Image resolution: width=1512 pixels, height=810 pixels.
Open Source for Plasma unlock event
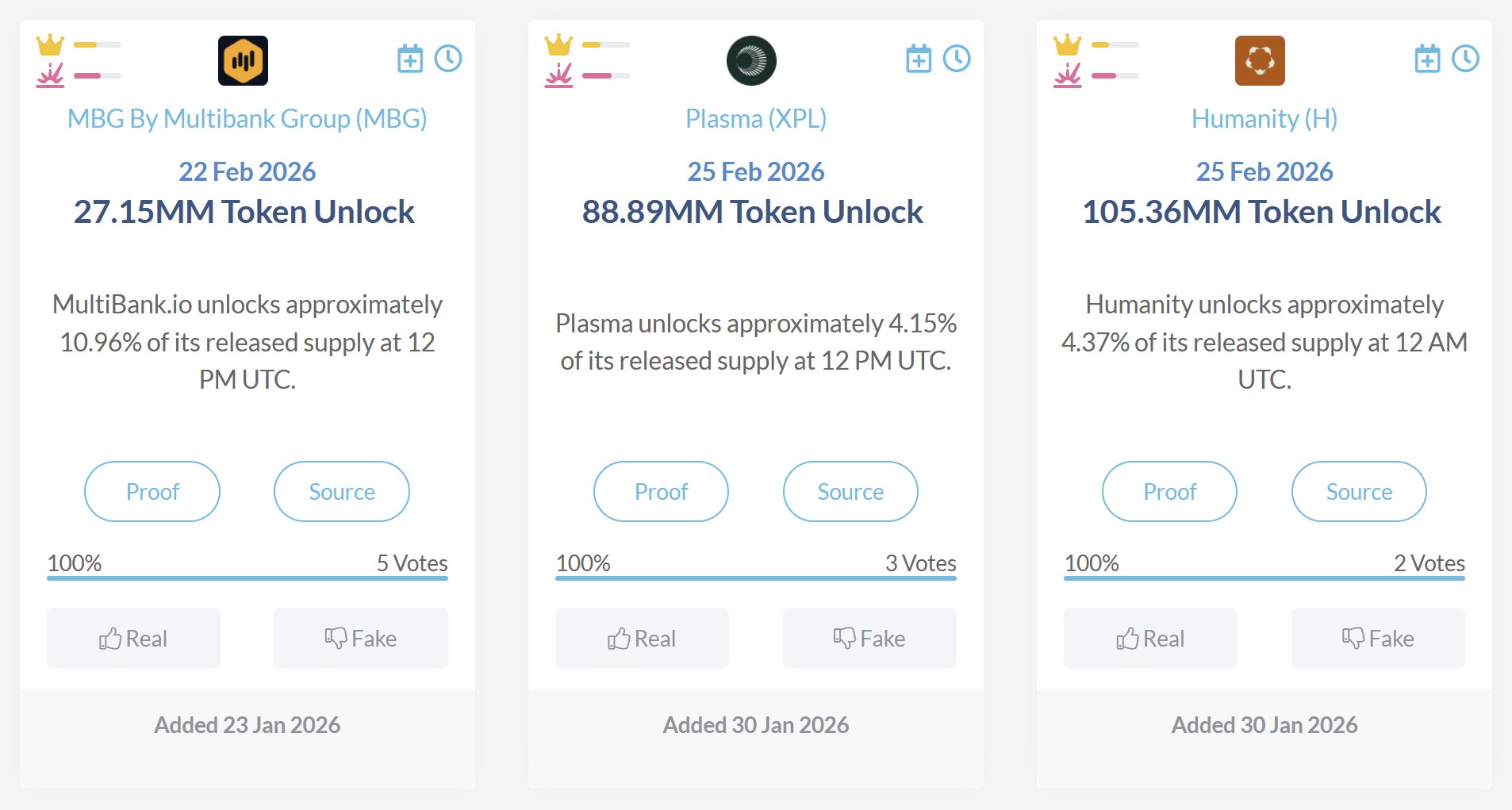tap(850, 492)
